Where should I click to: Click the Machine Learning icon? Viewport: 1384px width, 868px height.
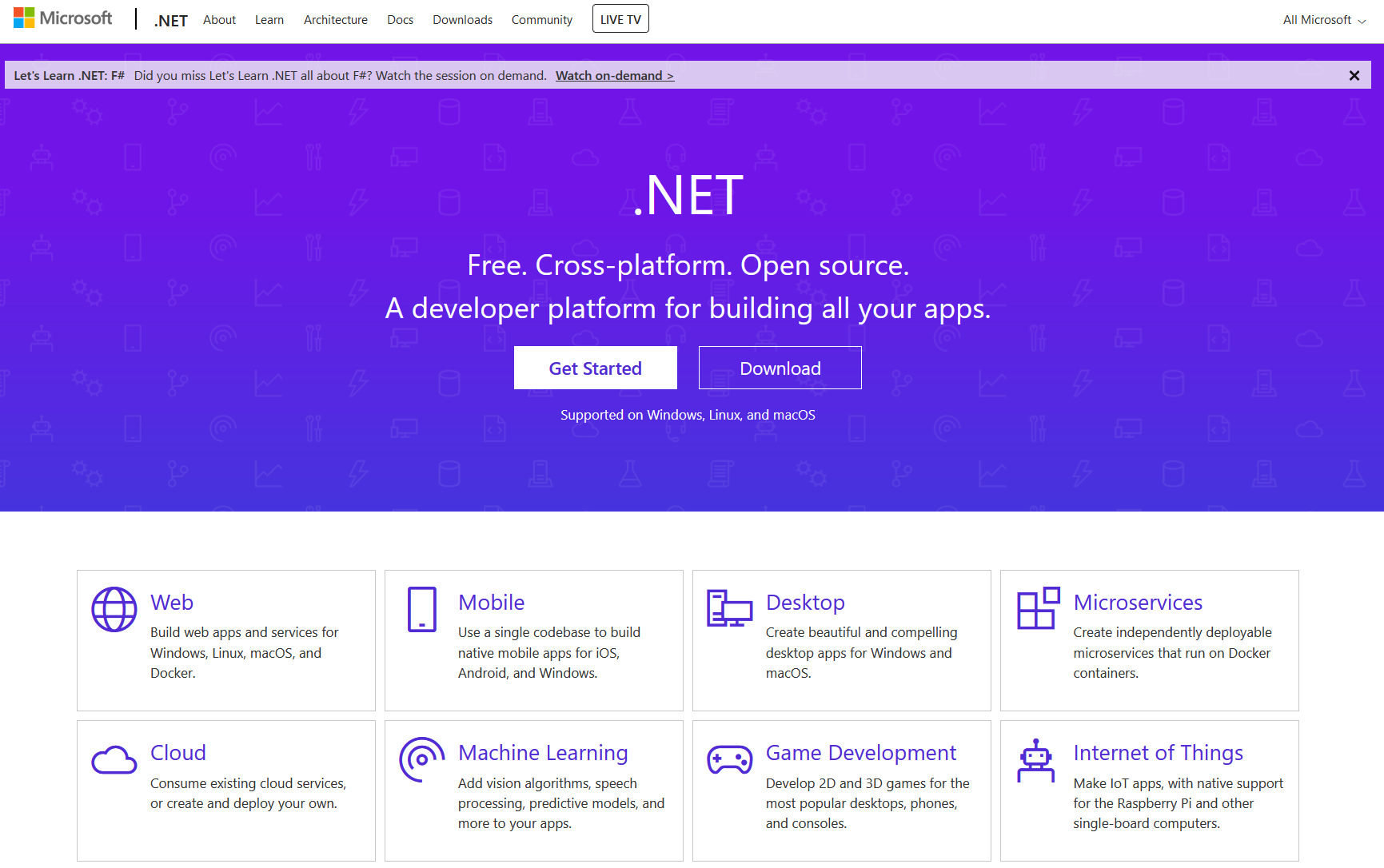click(421, 759)
